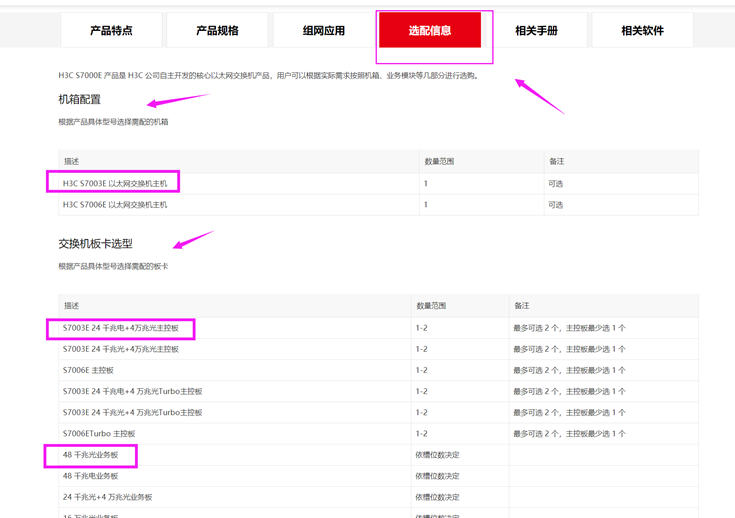Click quantity 1 in S7003E 以太网交换机主机 row
This screenshot has height=518, width=735.
(426, 184)
